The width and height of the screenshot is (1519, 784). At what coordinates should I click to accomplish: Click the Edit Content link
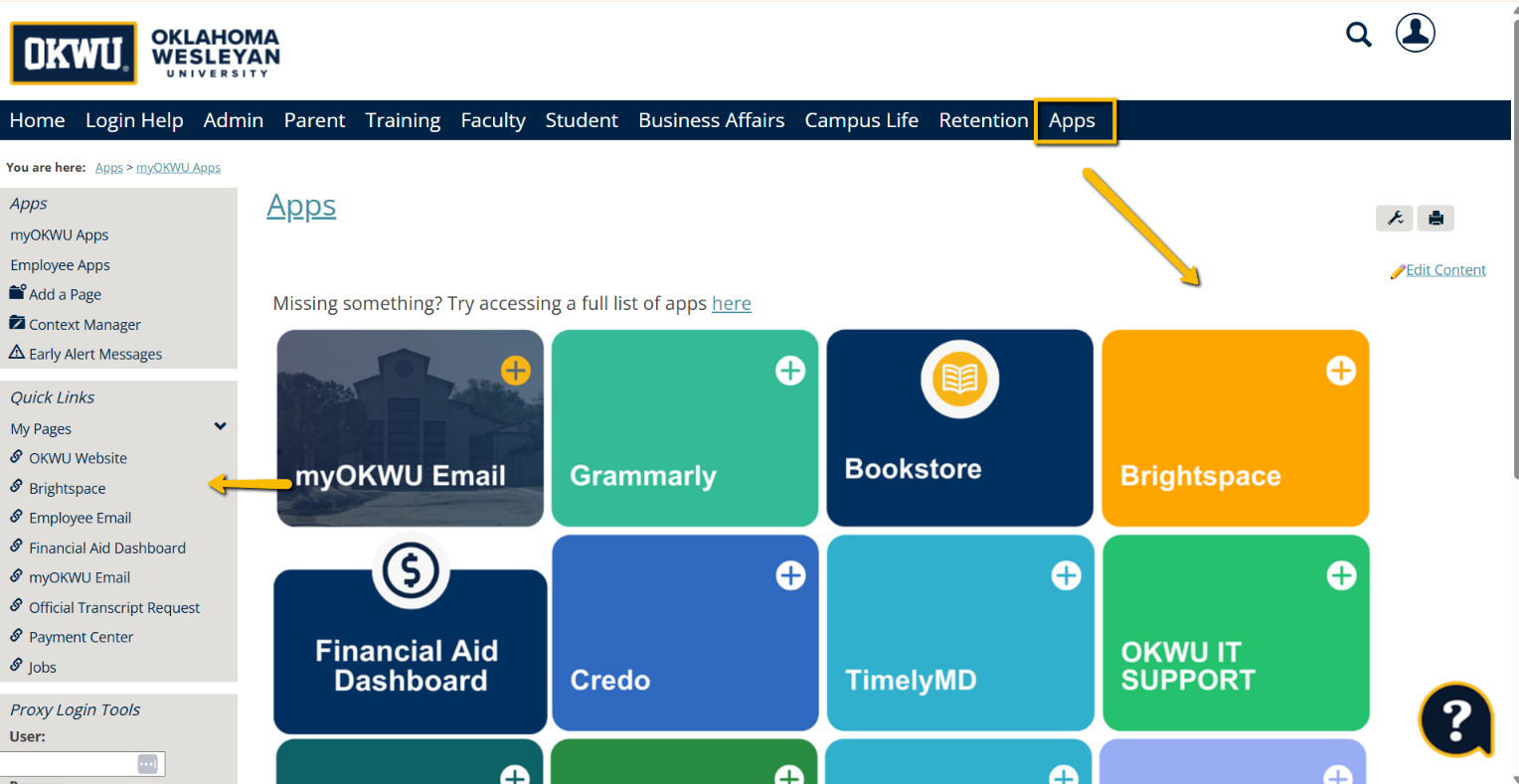click(x=1445, y=270)
